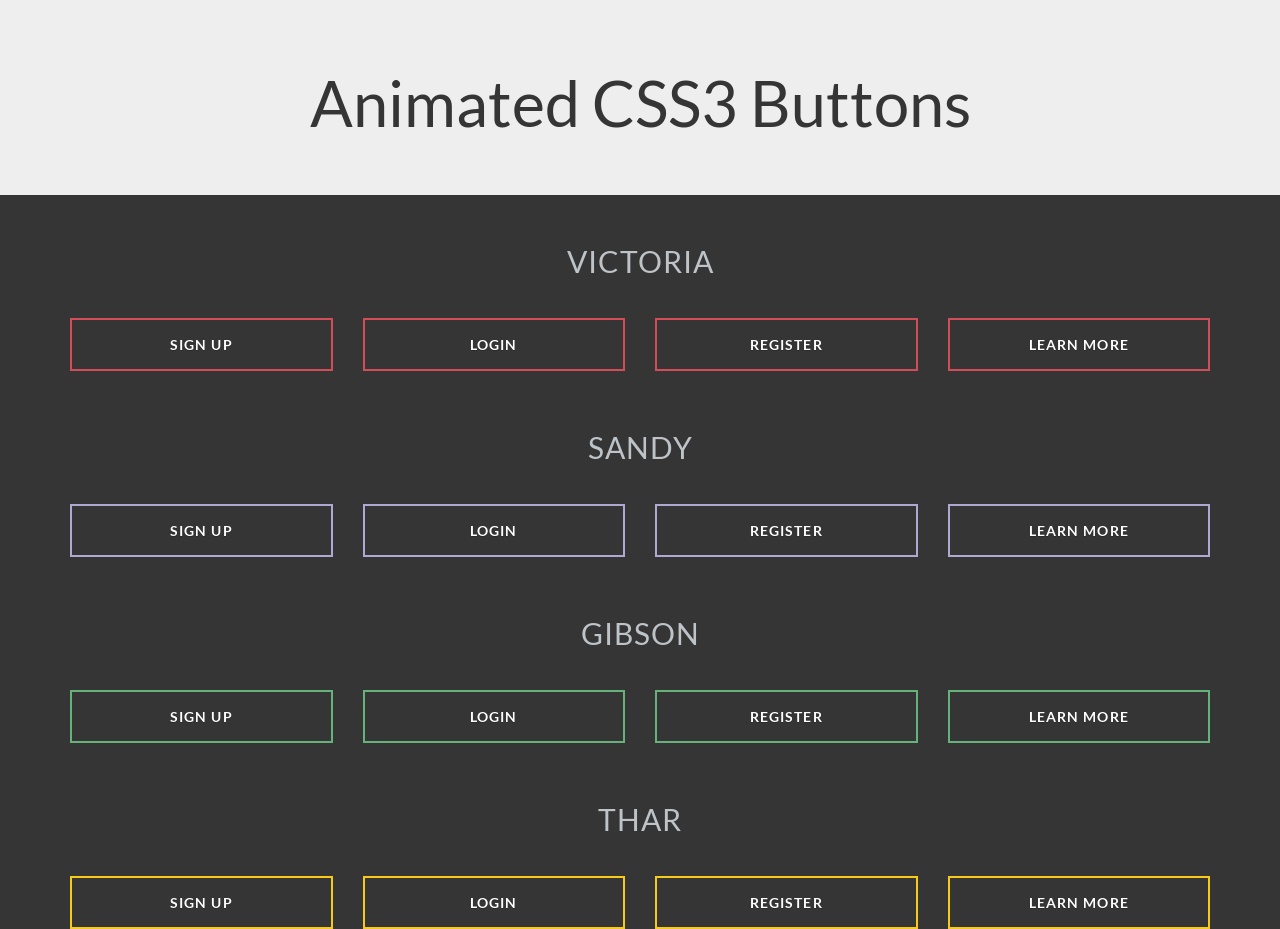This screenshot has height=929, width=1280.
Task: Click the Gibson SIGN UP button
Action: click(201, 716)
